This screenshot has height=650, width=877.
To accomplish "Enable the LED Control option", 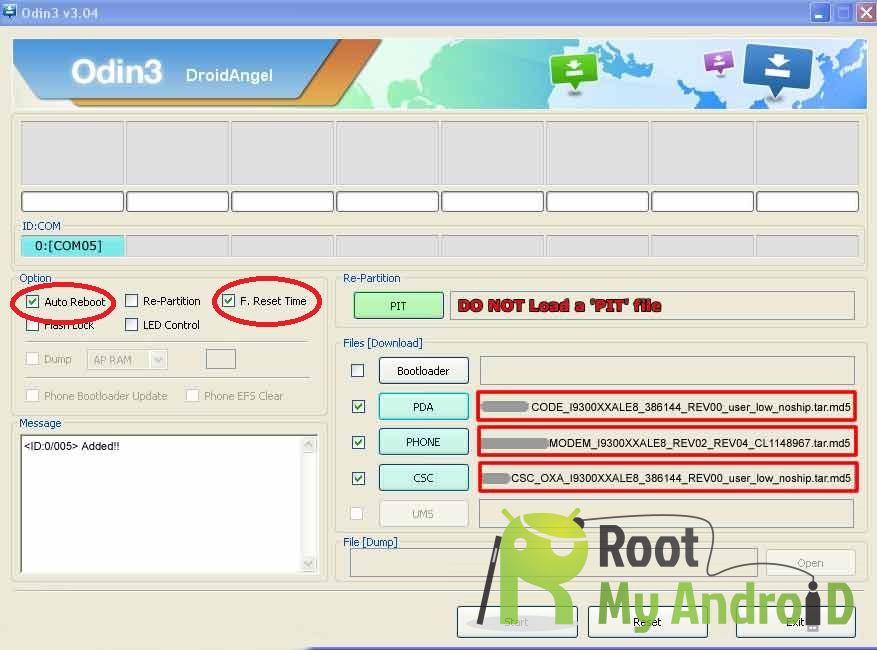I will [x=132, y=325].
